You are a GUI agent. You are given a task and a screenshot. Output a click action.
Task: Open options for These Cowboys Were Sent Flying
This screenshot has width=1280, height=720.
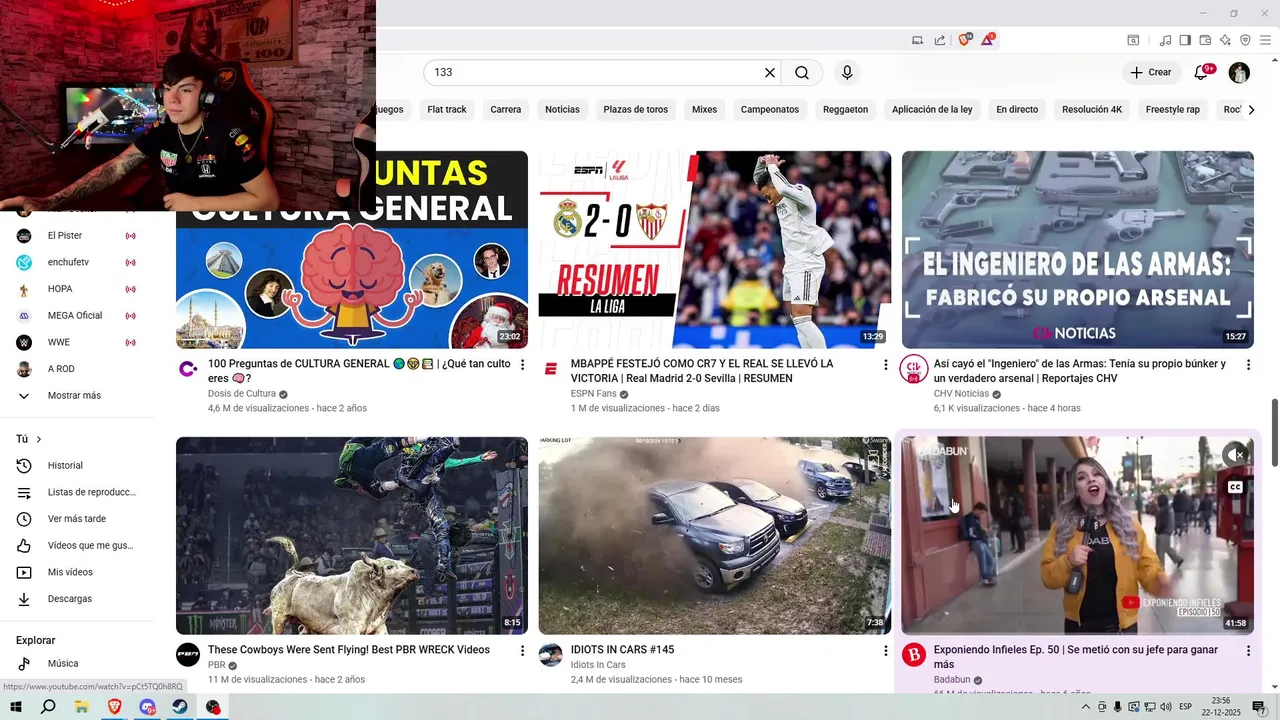click(x=522, y=651)
